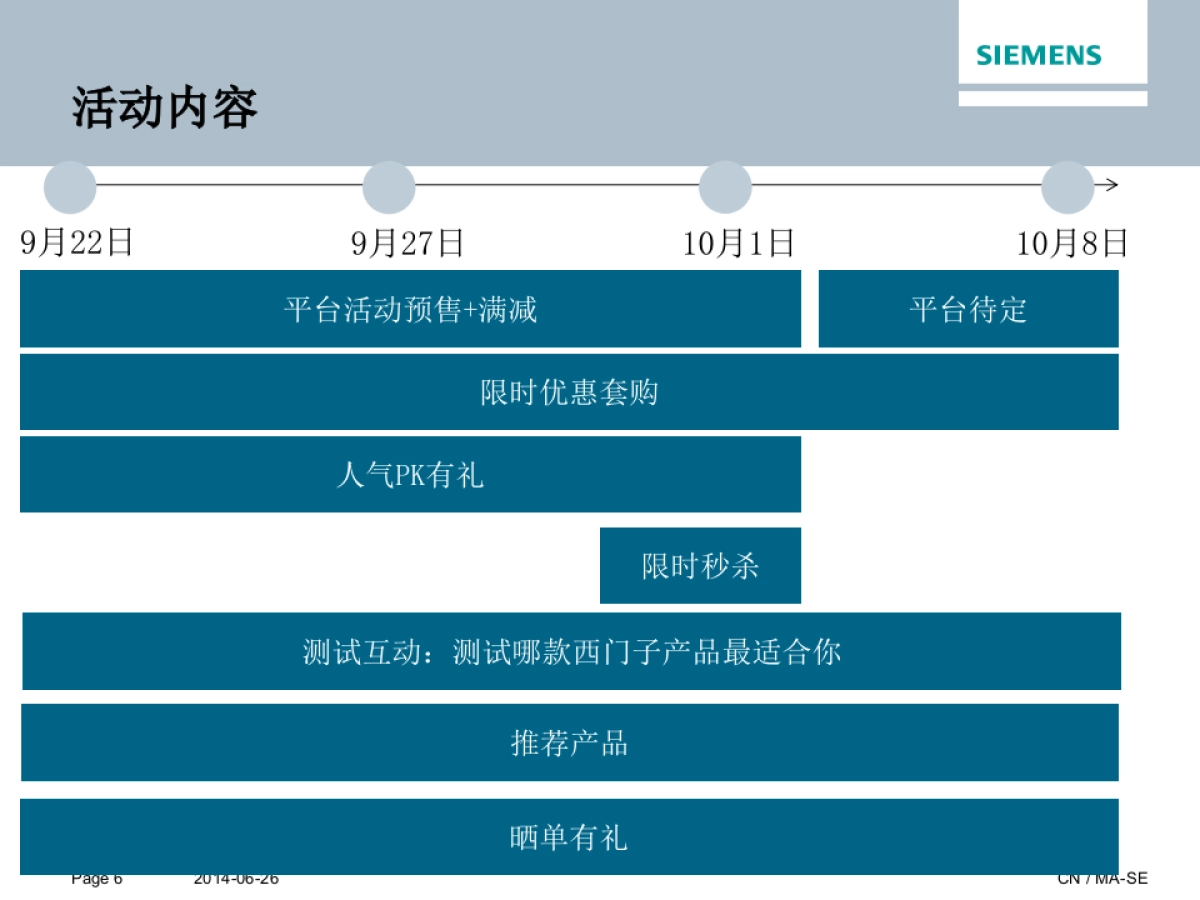The width and height of the screenshot is (1200, 900).
Task: Click the 推荐产品 bar
Action: 570,743
